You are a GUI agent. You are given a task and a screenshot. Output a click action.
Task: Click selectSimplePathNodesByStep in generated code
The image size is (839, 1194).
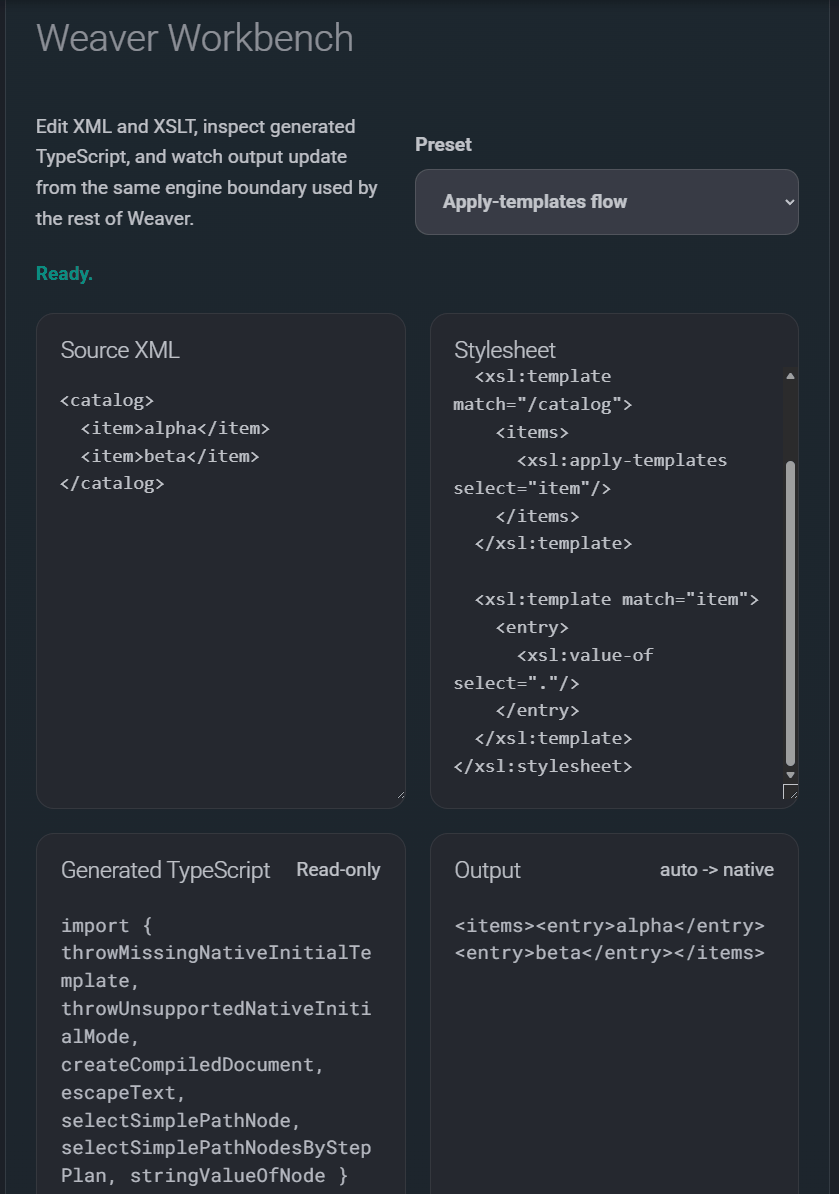[x=216, y=1148]
